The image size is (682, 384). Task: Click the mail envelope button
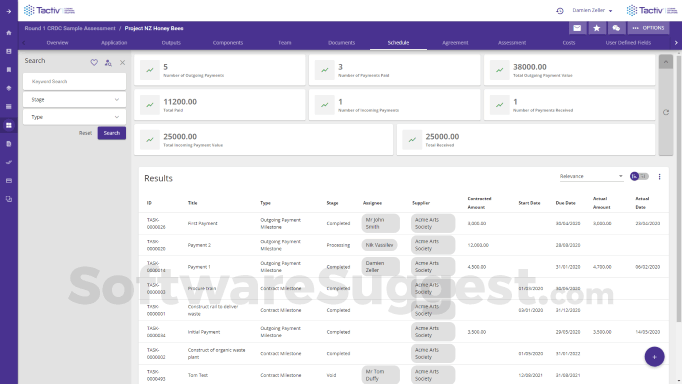[x=577, y=28]
